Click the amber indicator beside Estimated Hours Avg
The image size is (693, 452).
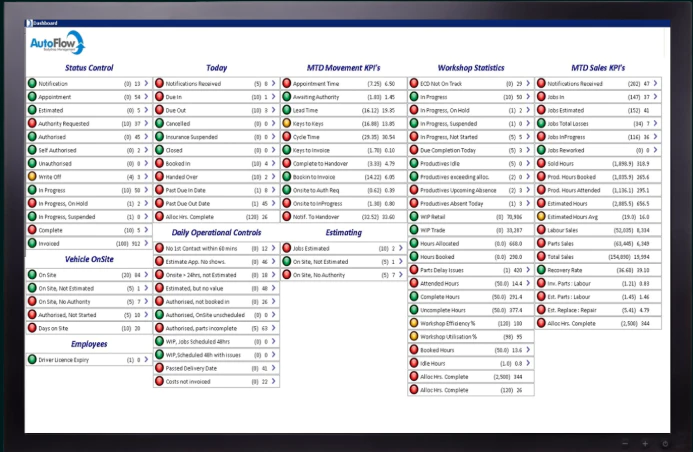coord(541,217)
